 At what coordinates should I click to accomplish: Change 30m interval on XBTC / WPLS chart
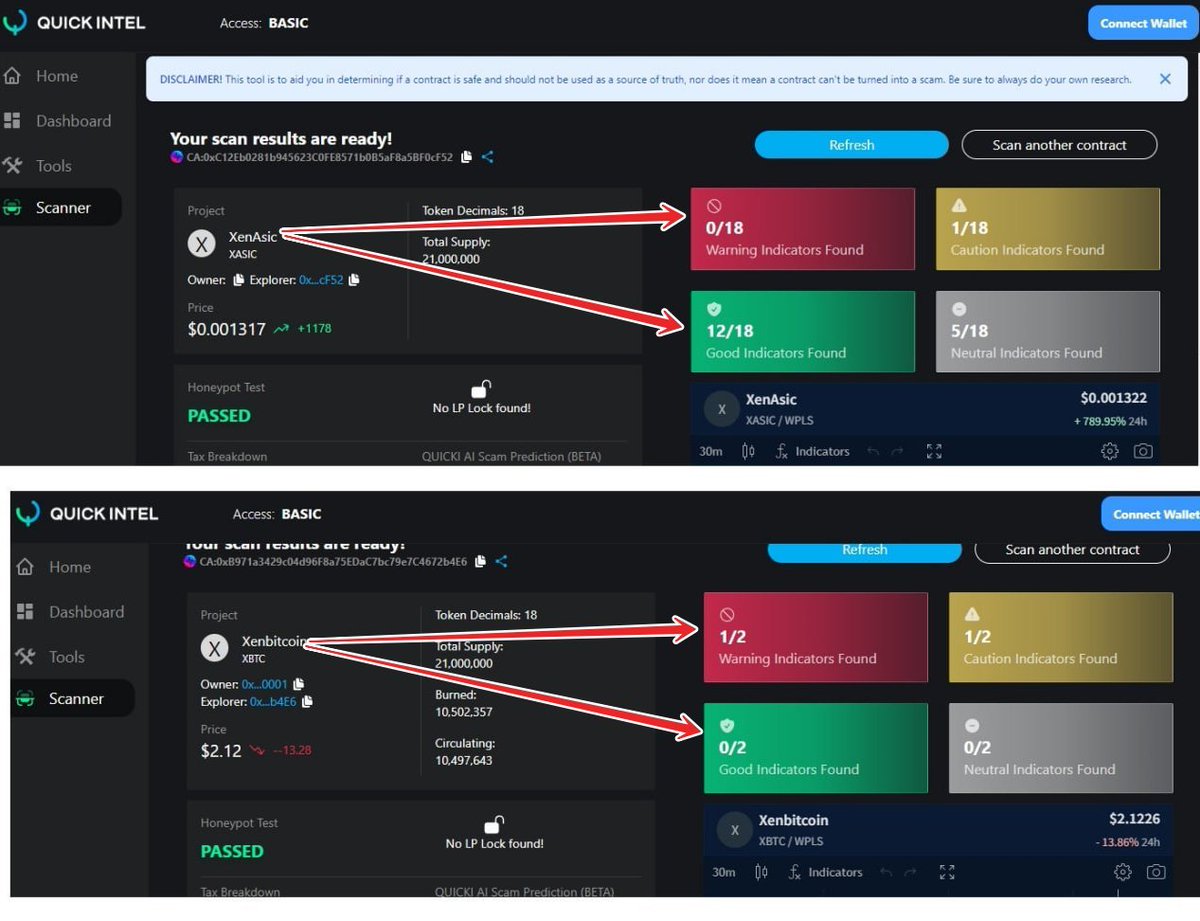point(724,872)
